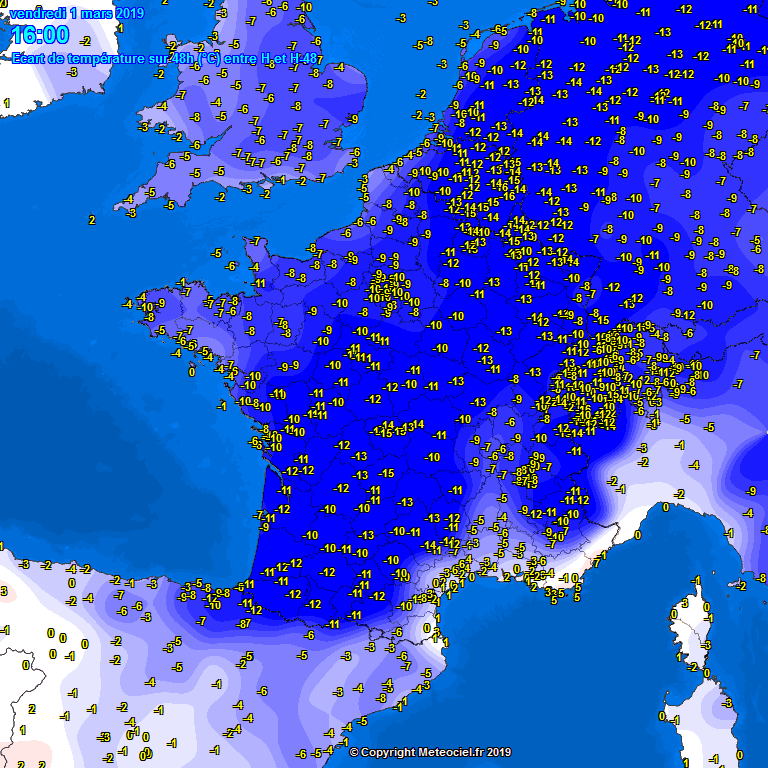This screenshot has height=768, width=768.
Task: Click the '1' value at far left below the title
Action: 7,103
